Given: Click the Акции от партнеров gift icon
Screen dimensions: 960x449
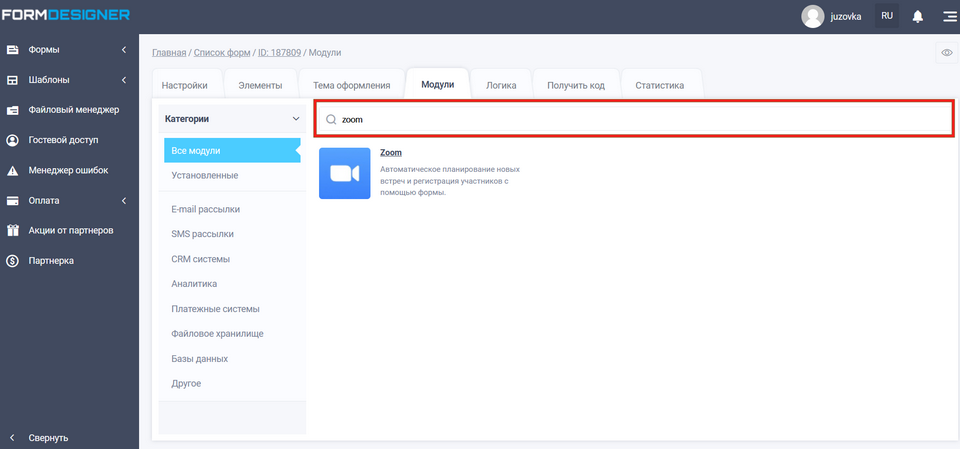Looking at the screenshot, I should [12, 230].
